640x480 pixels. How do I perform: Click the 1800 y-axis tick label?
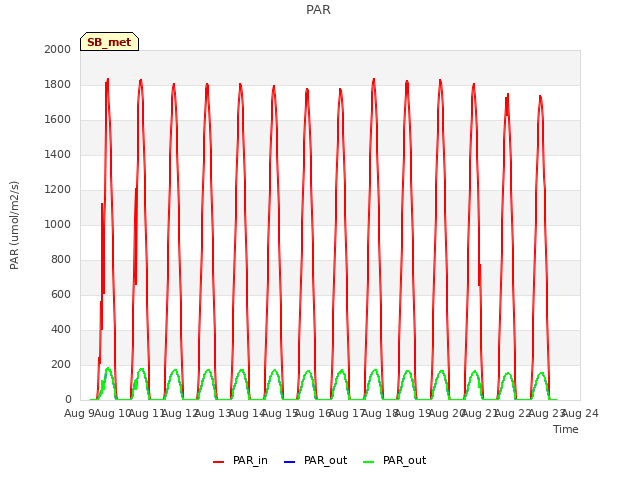[x=58, y=84]
